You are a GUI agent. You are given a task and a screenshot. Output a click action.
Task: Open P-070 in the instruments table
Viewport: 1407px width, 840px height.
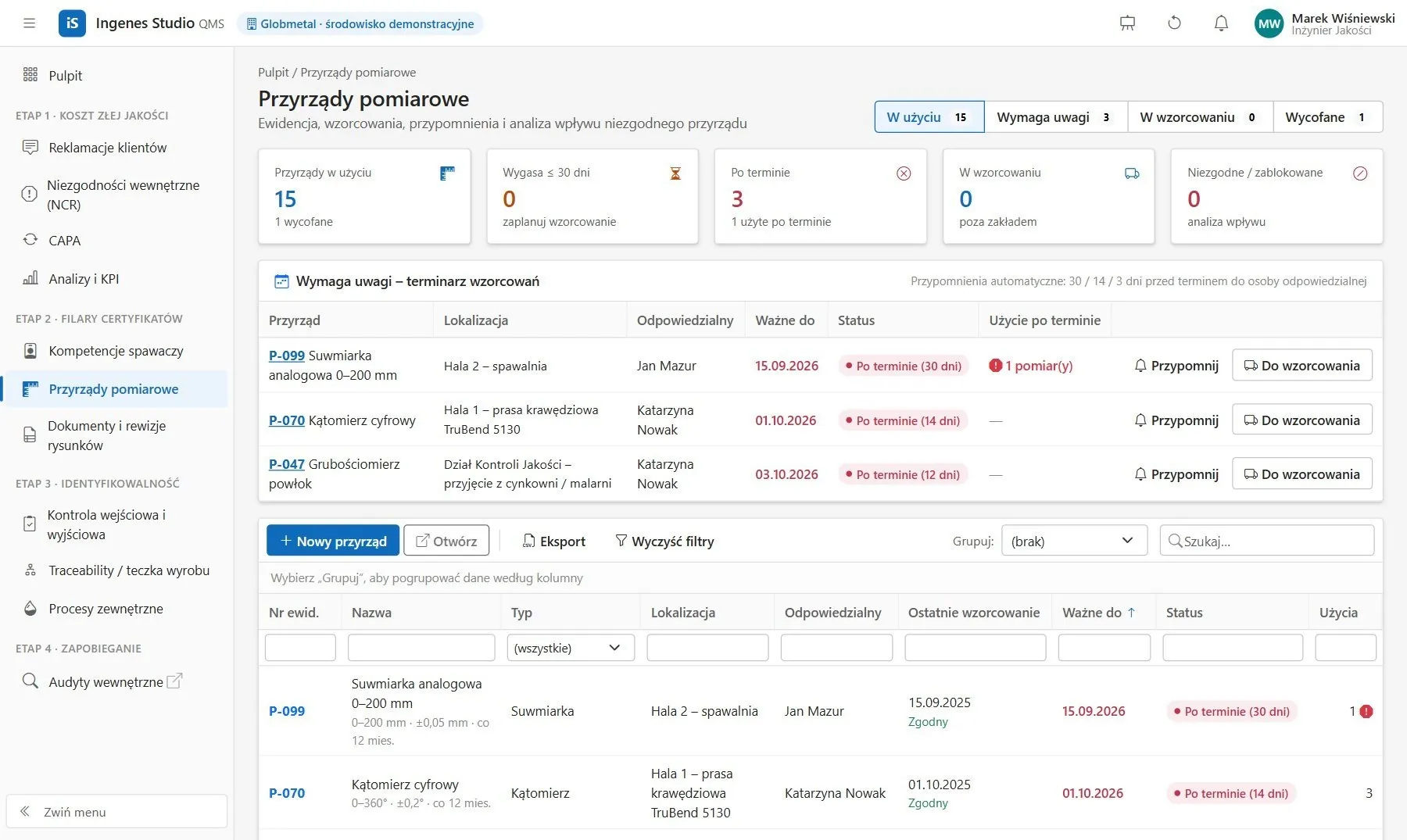pyautogui.click(x=287, y=793)
